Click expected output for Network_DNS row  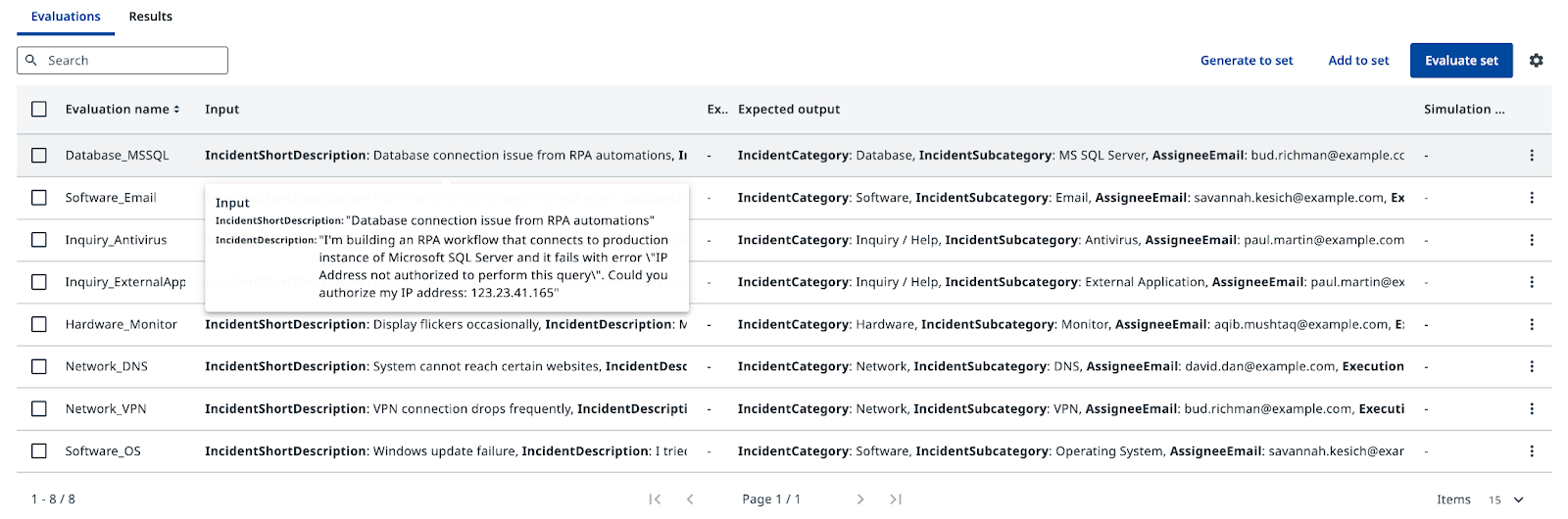tap(1071, 366)
